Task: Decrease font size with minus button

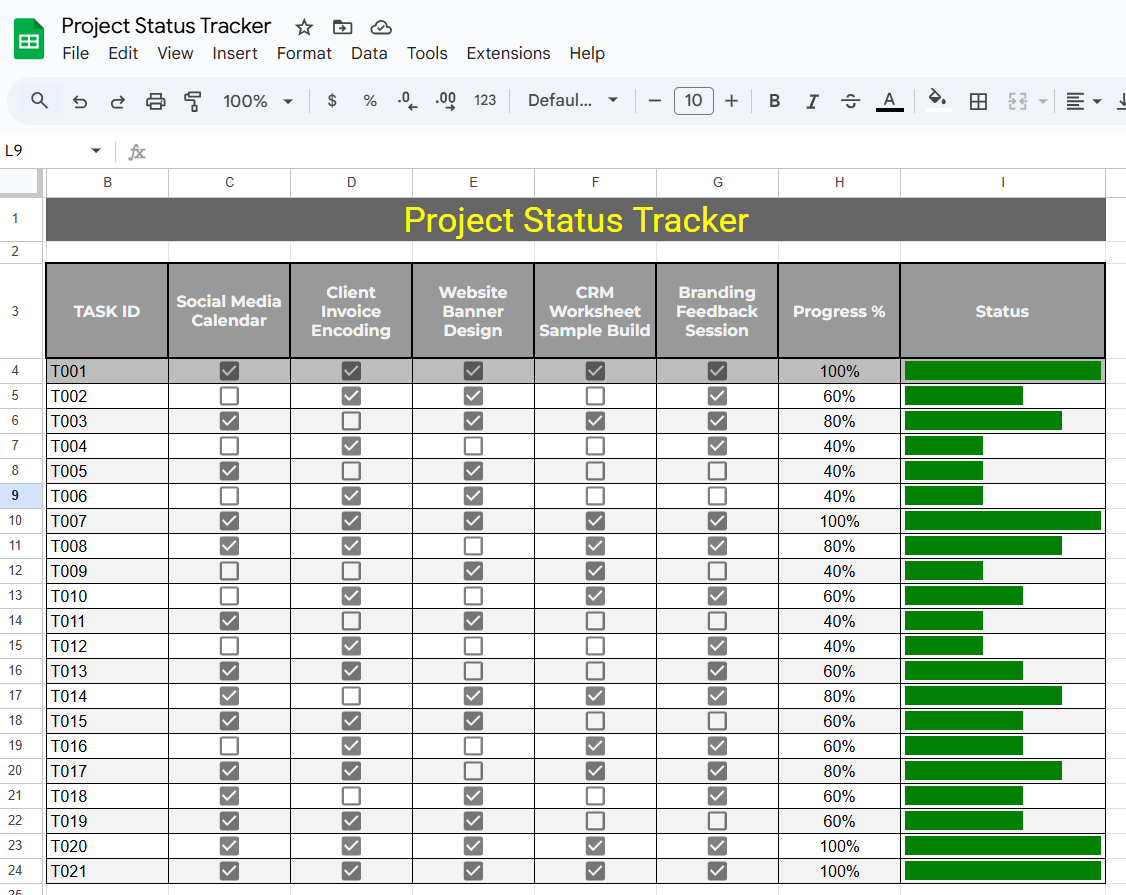Action: click(x=654, y=101)
